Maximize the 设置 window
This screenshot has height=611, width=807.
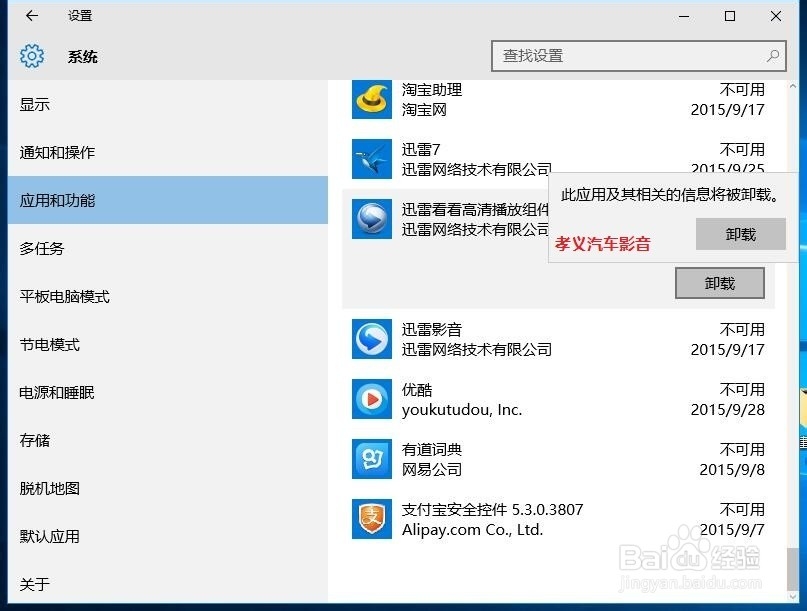[730, 16]
